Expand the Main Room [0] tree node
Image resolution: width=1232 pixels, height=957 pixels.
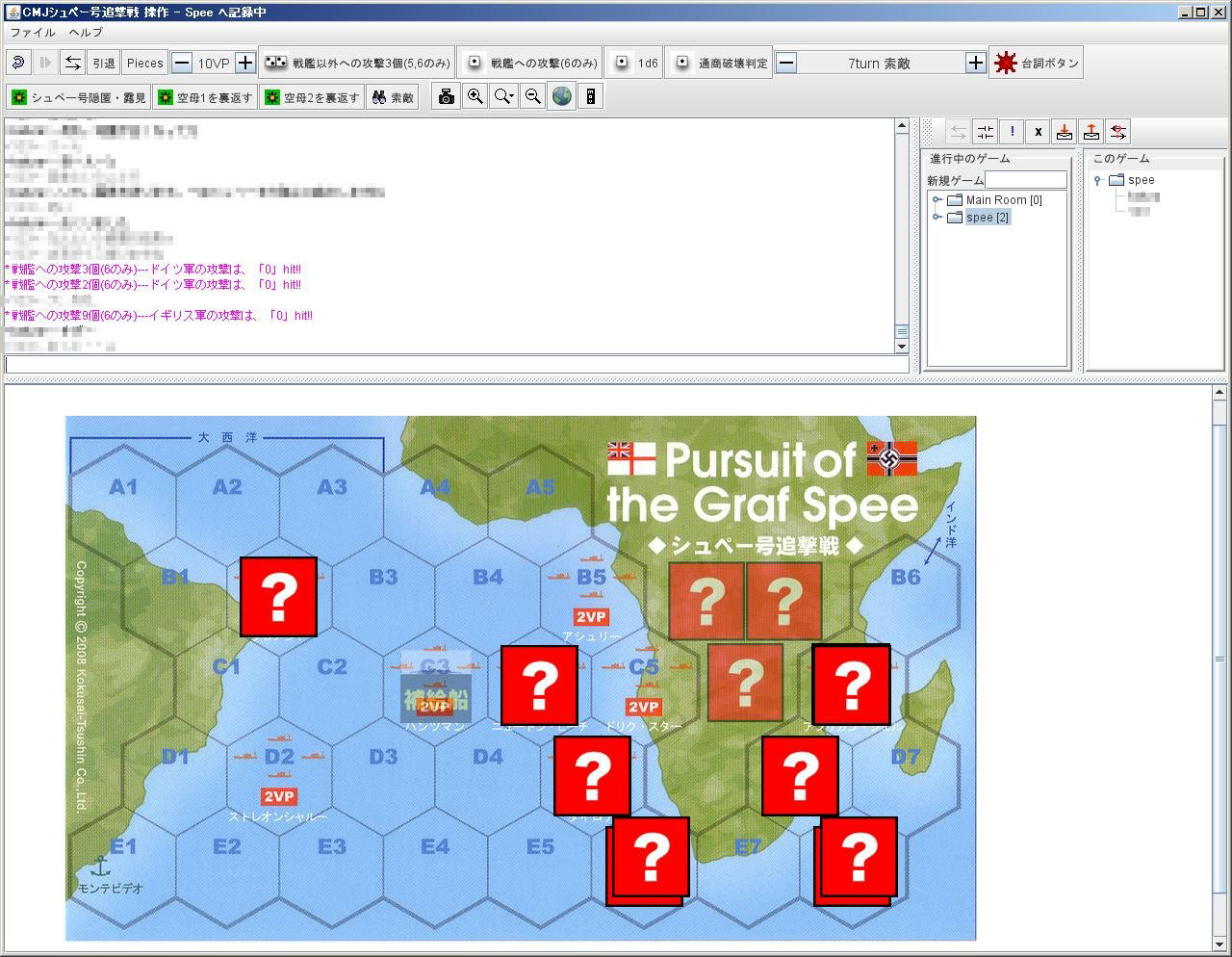(x=937, y=200)
